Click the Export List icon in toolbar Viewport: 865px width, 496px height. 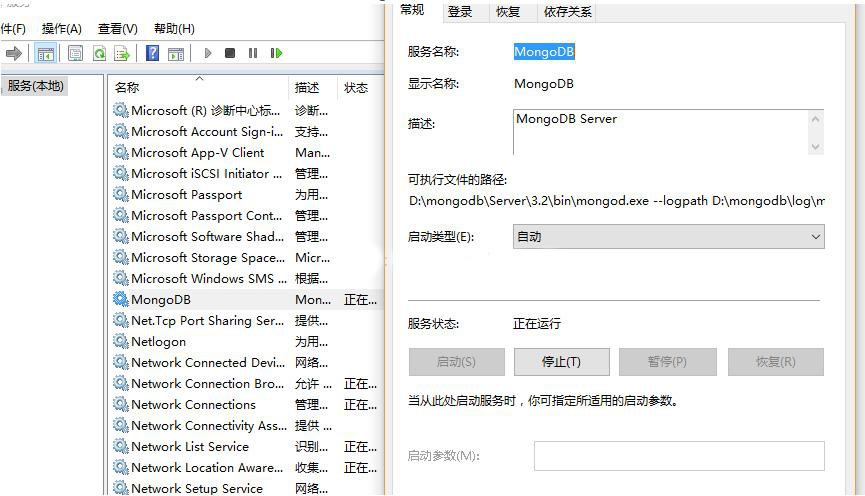[121, 53]
